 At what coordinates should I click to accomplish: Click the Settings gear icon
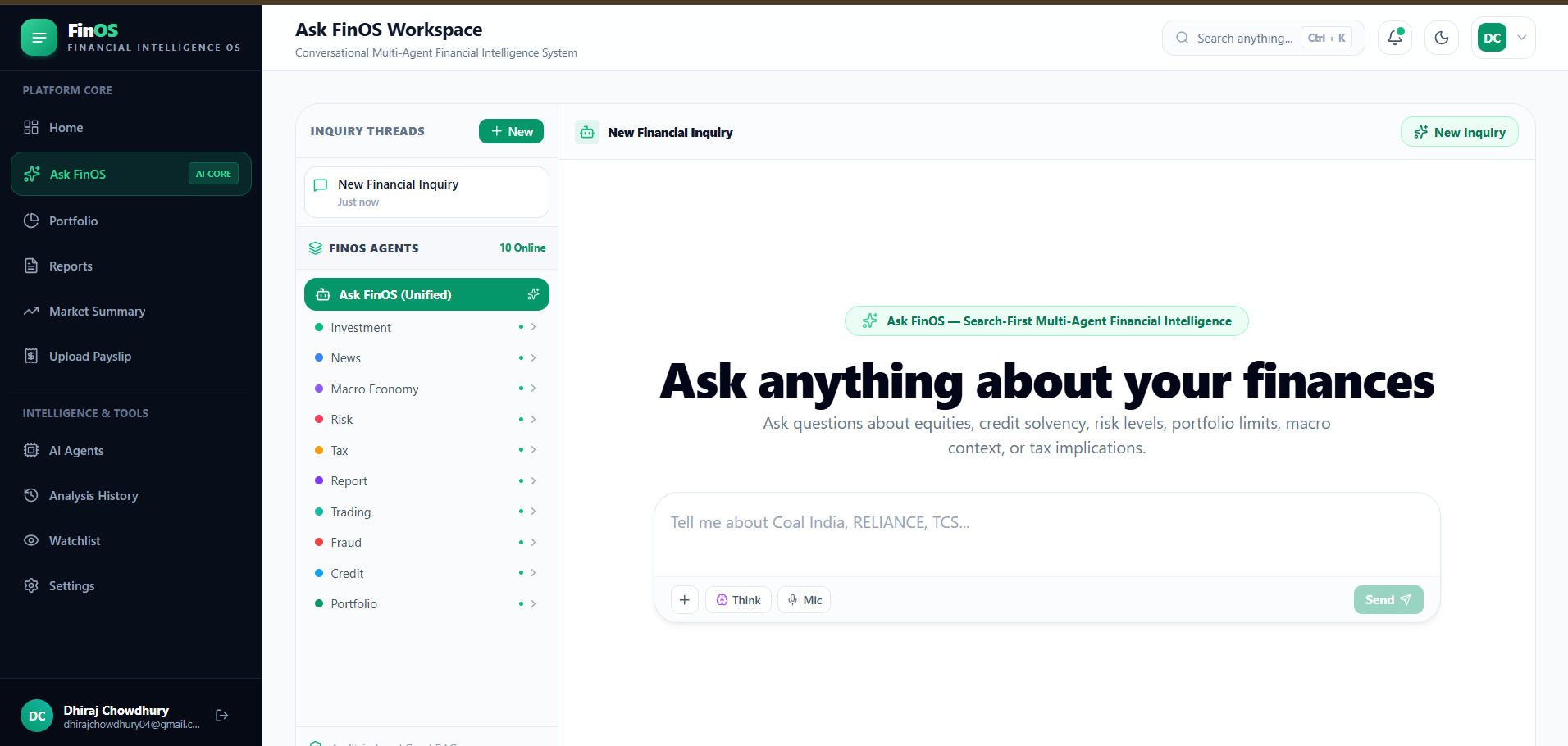pos(31,585)
